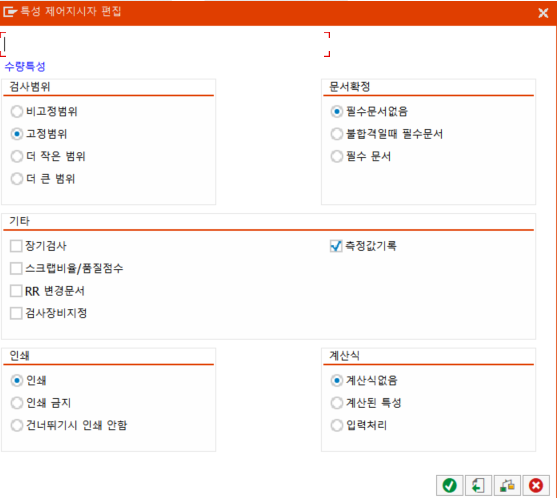Cancel with the red X button
The width and height of the screenshot is (557, 498).
click(536, 485)
